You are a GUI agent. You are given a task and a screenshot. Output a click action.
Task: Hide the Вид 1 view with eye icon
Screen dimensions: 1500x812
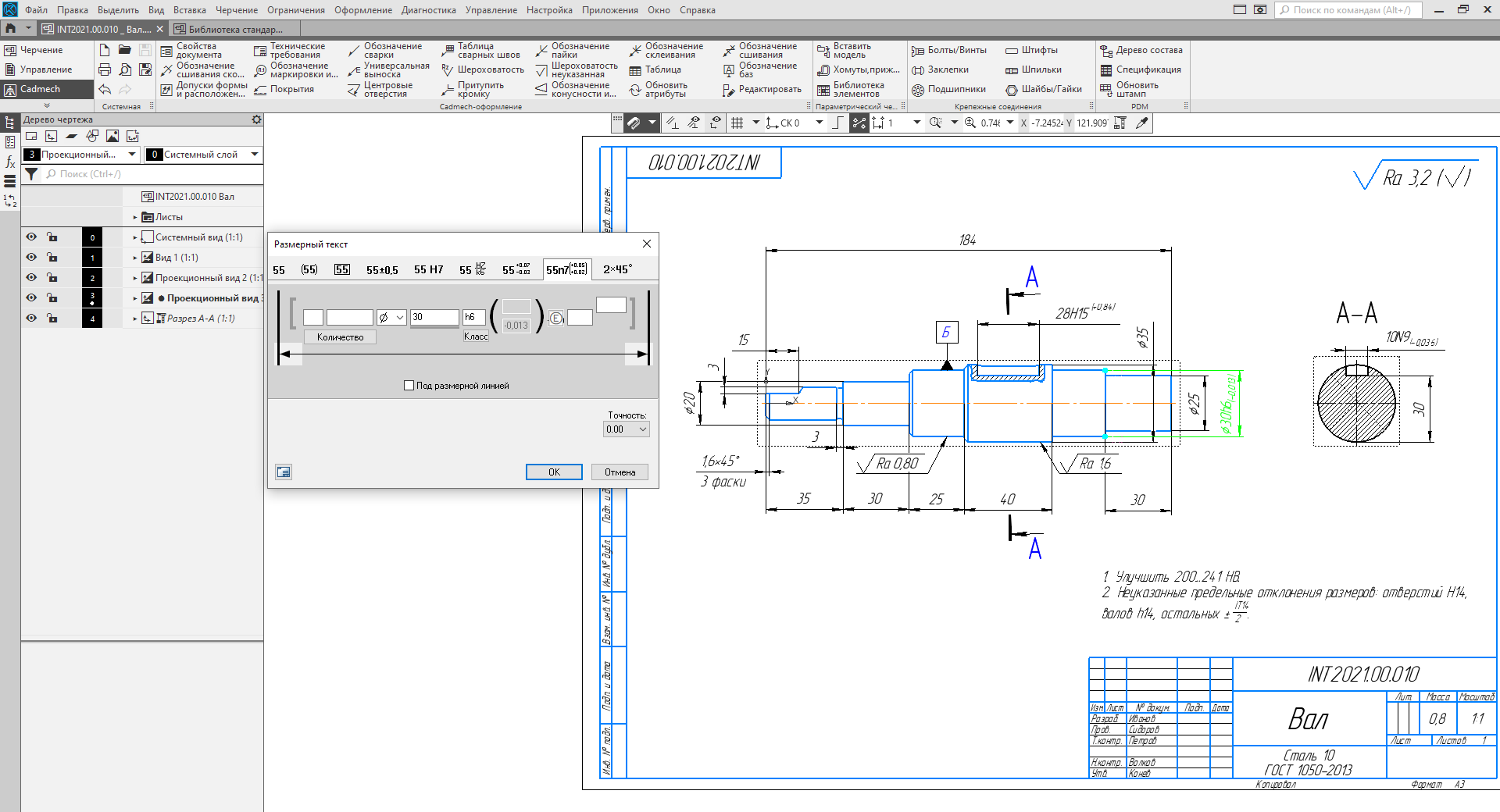point(31,257)
